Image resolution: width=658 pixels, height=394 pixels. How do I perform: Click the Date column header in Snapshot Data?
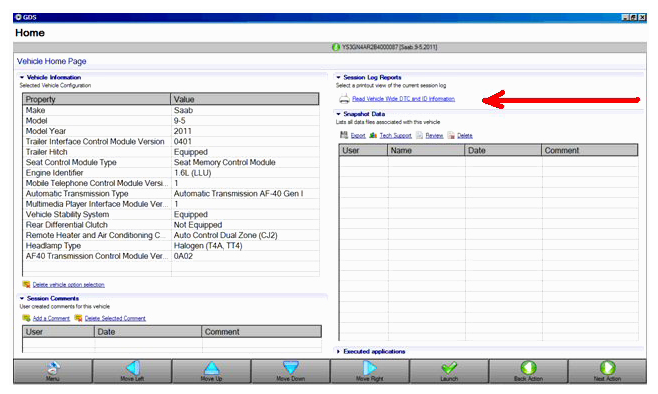503,150
